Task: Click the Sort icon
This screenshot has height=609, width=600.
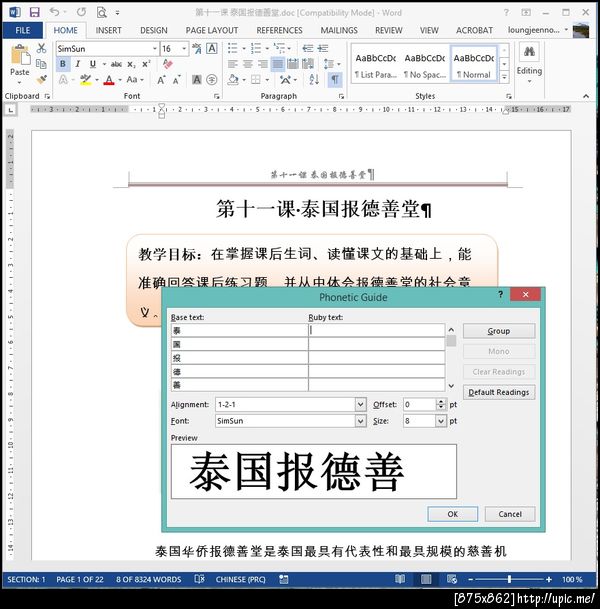Action: (x=314, y=80)
